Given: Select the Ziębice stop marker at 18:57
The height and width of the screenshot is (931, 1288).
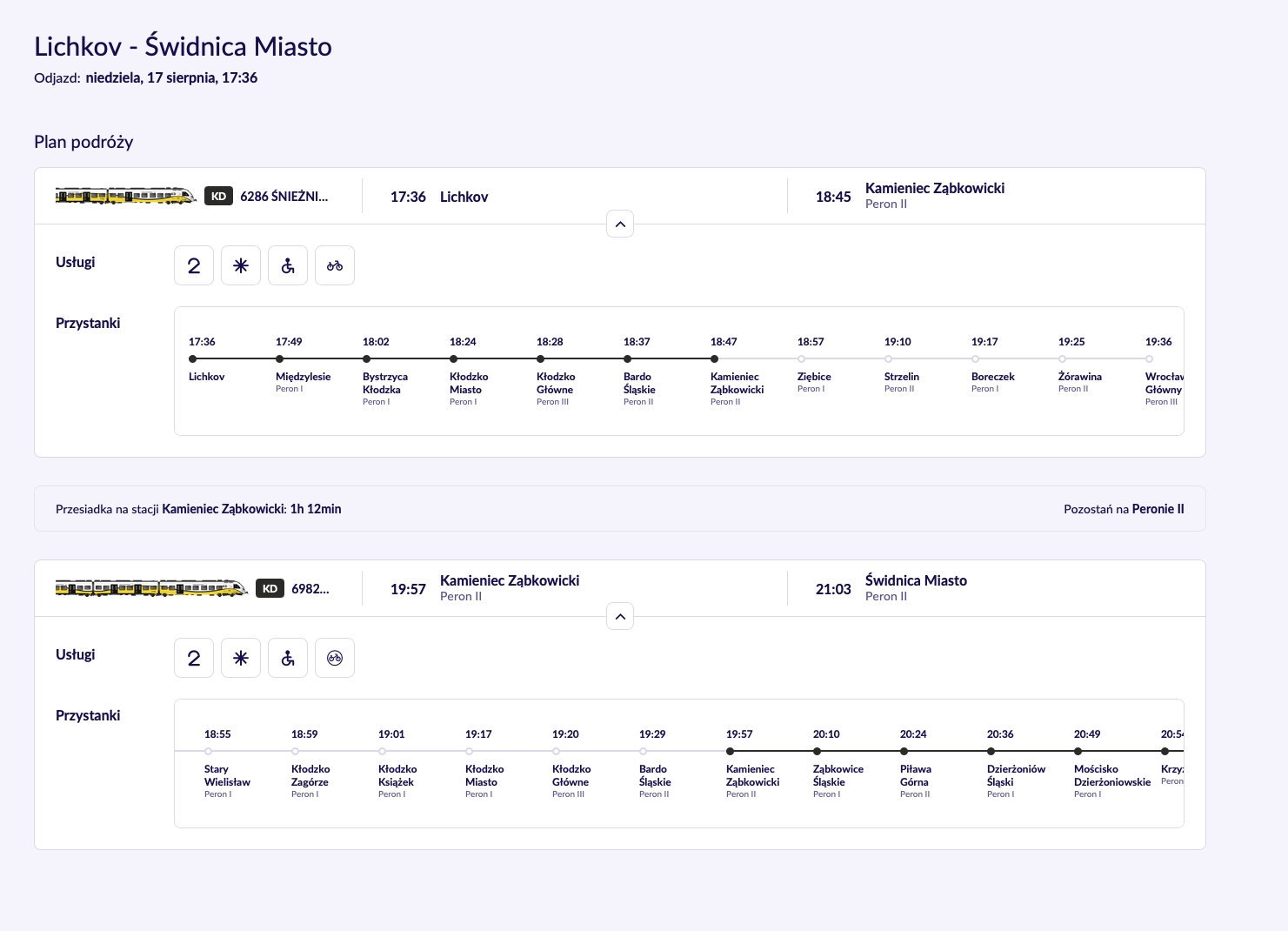Looking at the screenshot, I should [x=801, y=358].
